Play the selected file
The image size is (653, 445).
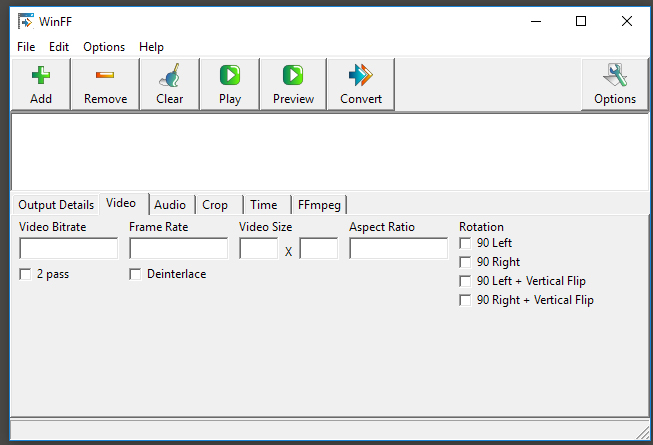(x=229, y=85)
